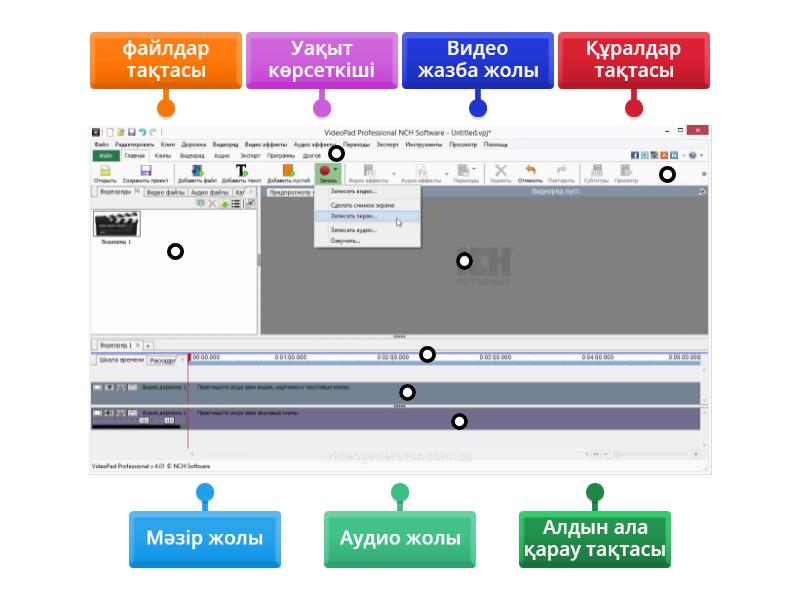This screenshot has width=800, height=600.
Task: Click the Просмотр toolbar icon
Action: click(x=626, y=170)
